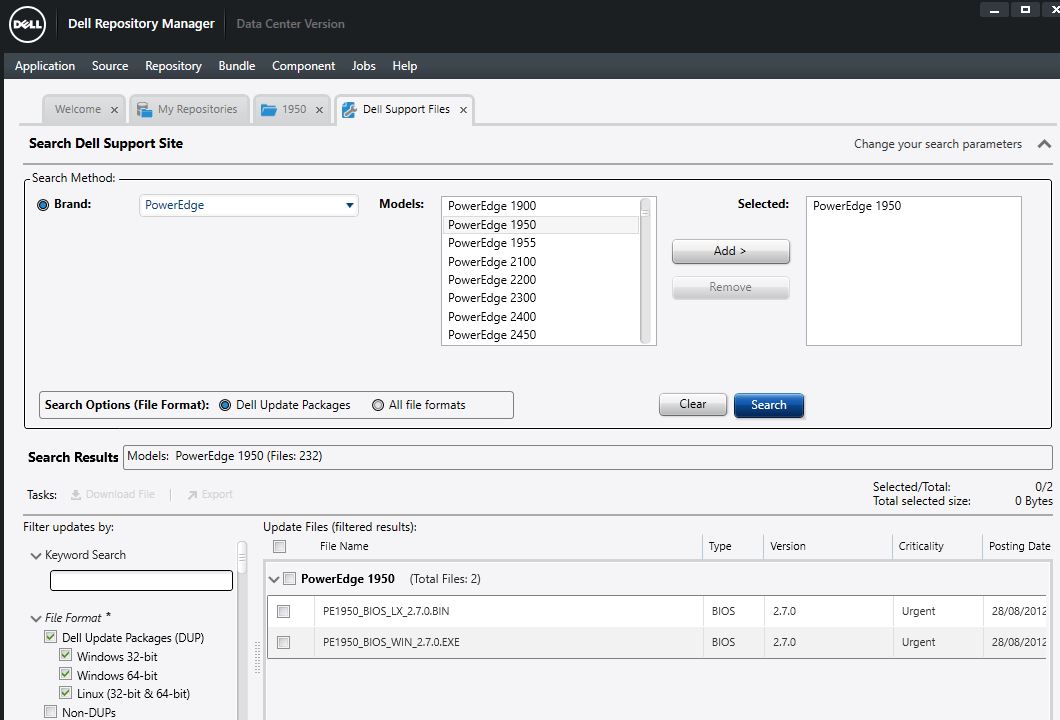Screen dimensions: 1060x720
Task: Sort results by the Type column header
Action: [x=733, y=546]
